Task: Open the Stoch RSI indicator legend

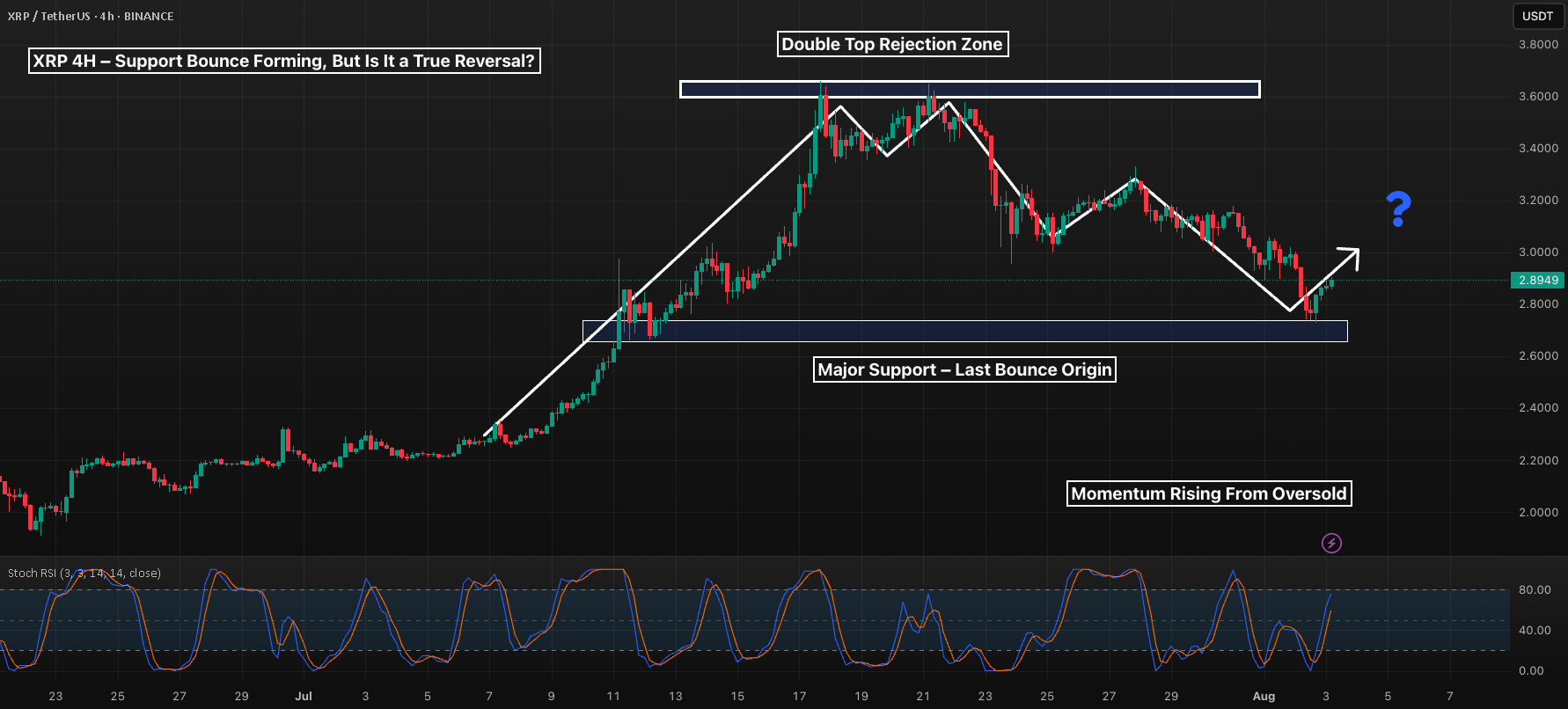Action: (x=84, y=573)
